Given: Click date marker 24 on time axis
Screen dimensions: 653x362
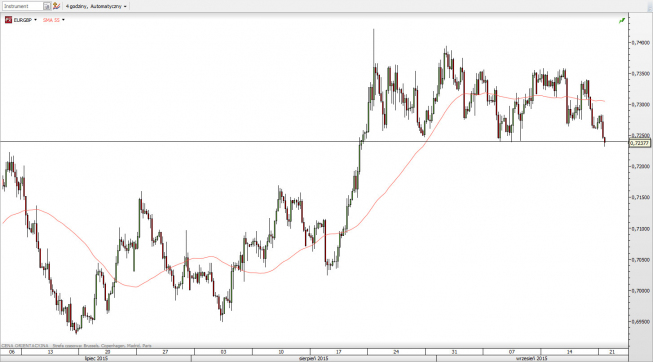Looking at the screenshot, I should coord(396,352).
